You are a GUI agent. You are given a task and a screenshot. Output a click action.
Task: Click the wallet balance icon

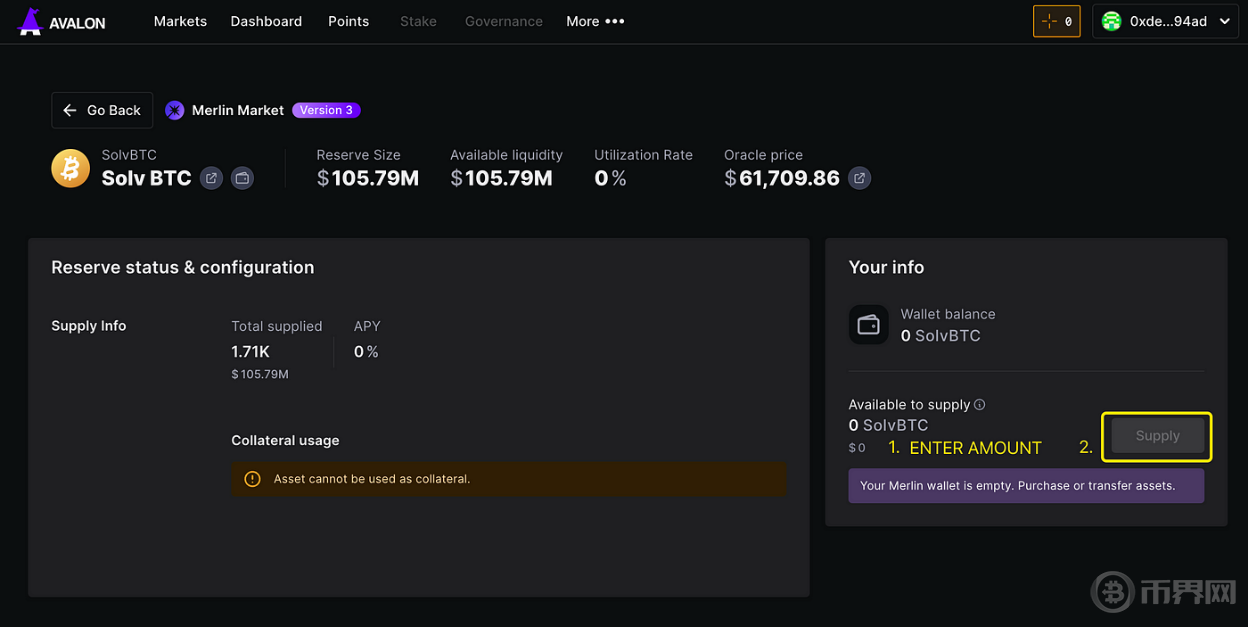click(x=868, y=325)
